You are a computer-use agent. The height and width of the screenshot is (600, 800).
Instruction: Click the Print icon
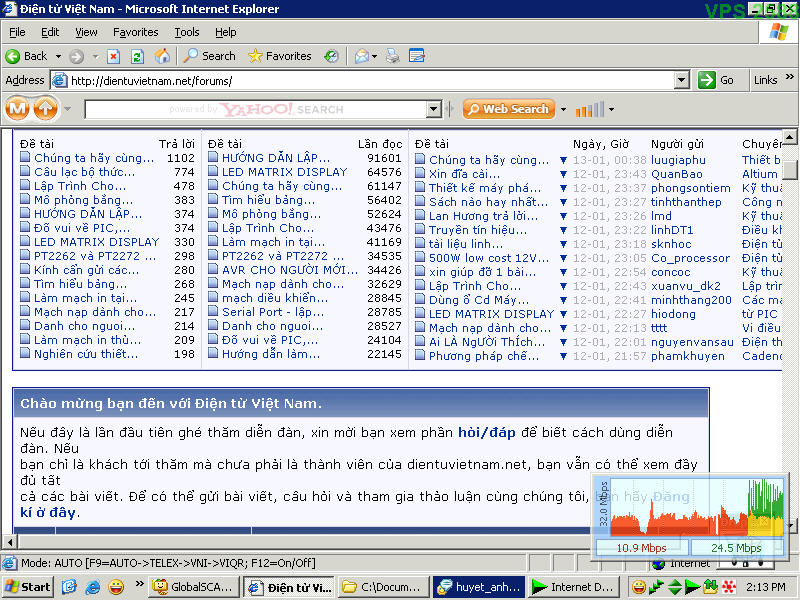pos(392,56)
